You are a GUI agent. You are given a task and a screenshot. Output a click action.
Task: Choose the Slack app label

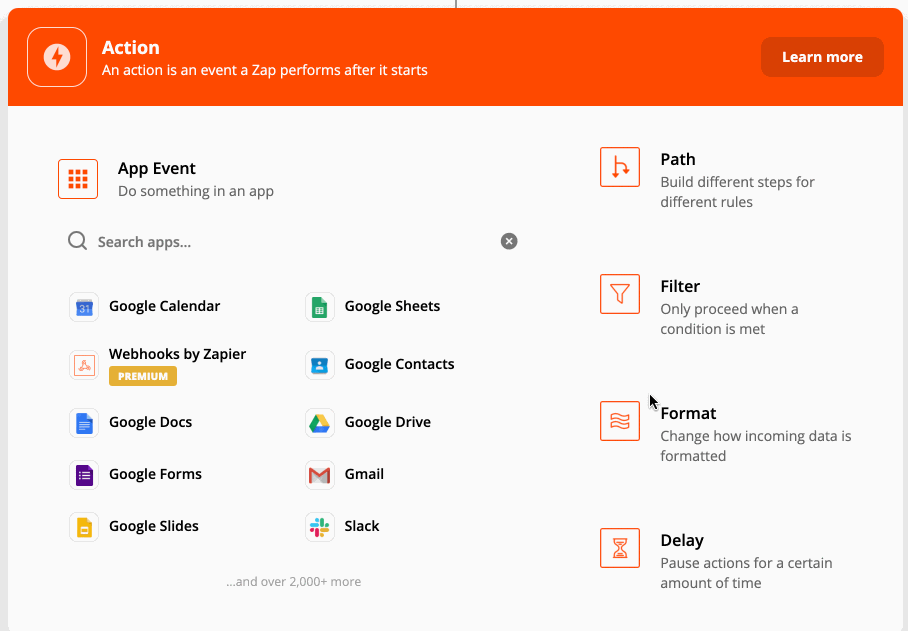361,526
